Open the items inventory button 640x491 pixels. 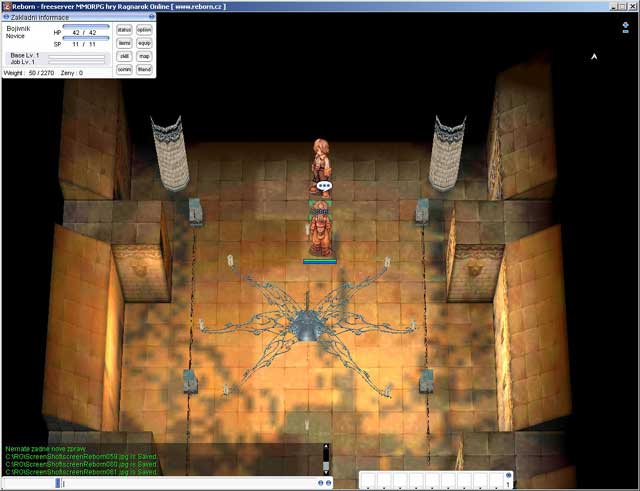pos(124,43)
